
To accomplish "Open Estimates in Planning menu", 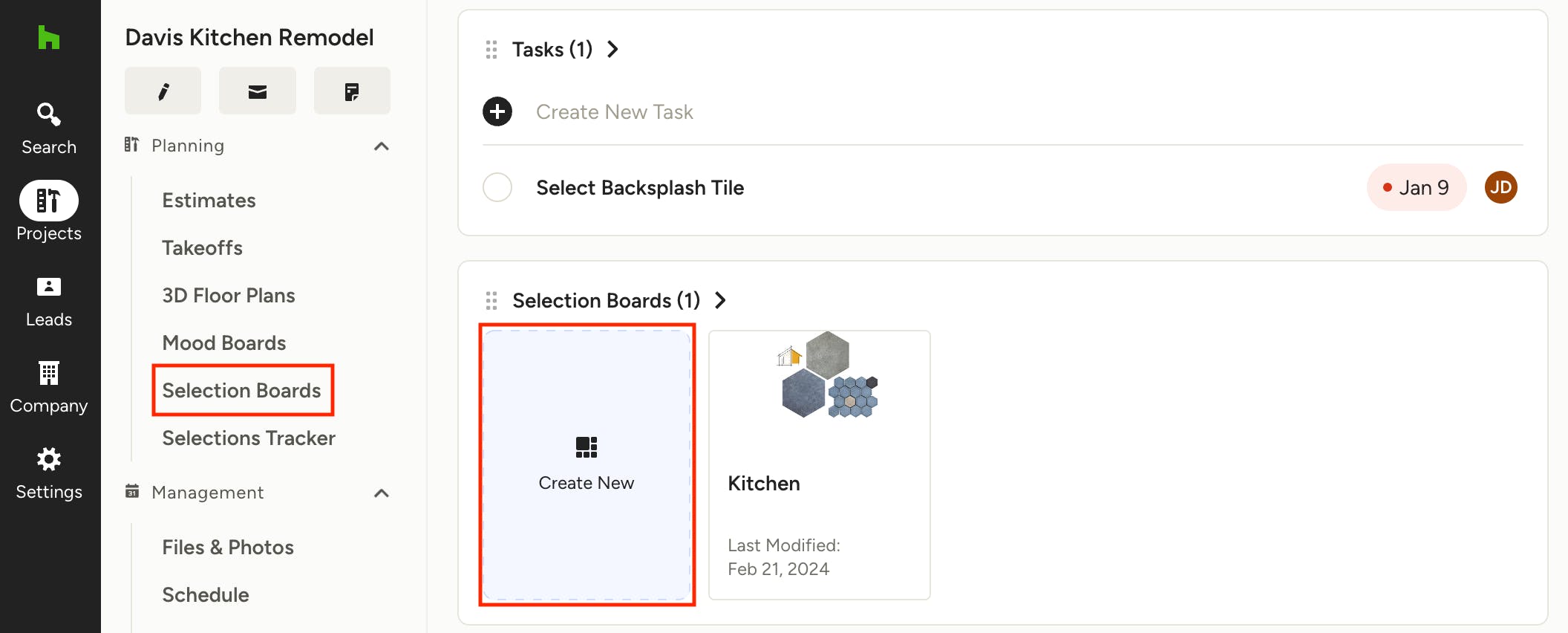I will coord(209,201).
